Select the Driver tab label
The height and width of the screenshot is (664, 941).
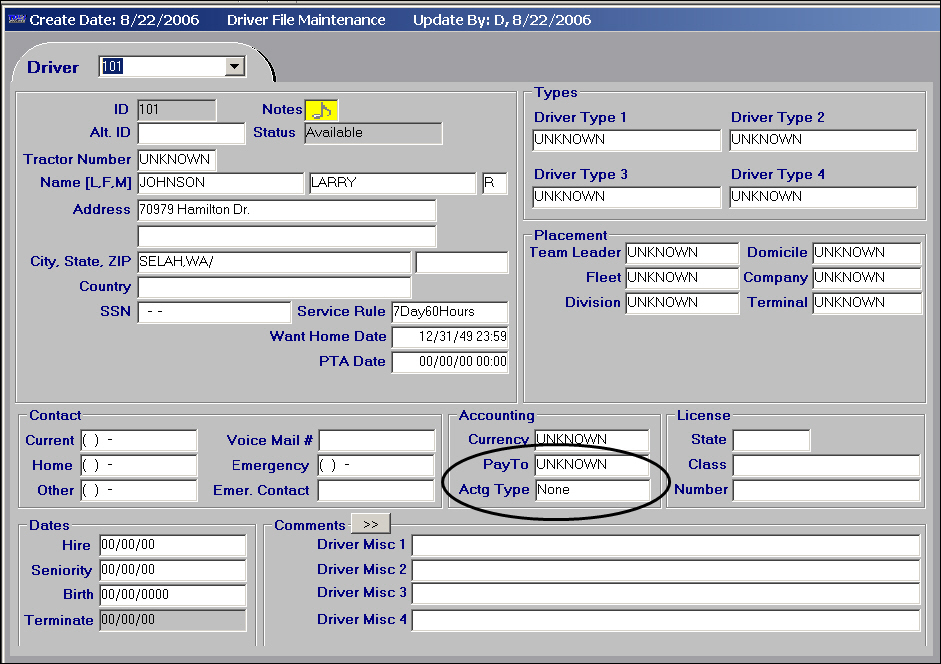(53, 67)
